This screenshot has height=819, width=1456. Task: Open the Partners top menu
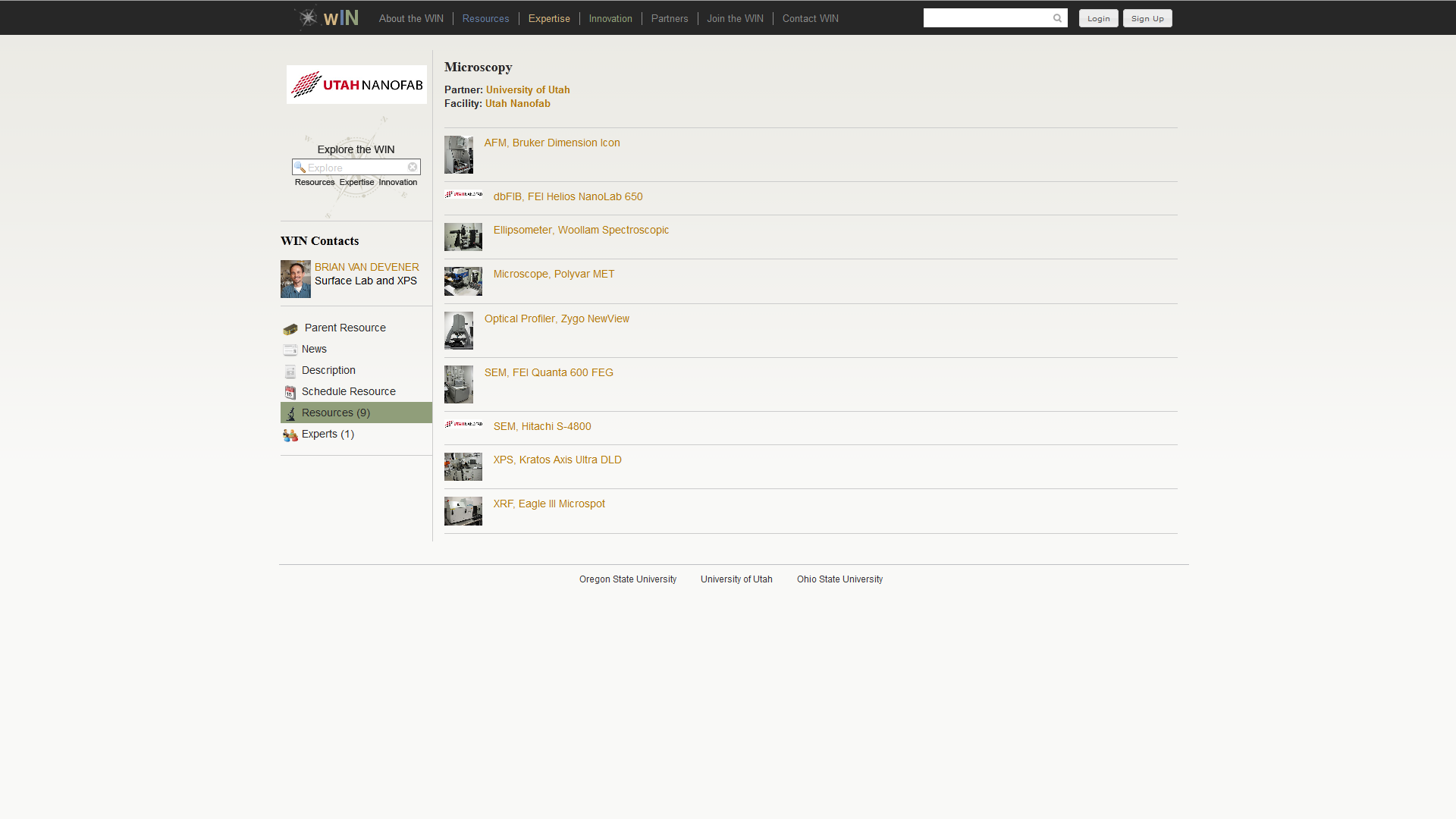pos(670,18)
